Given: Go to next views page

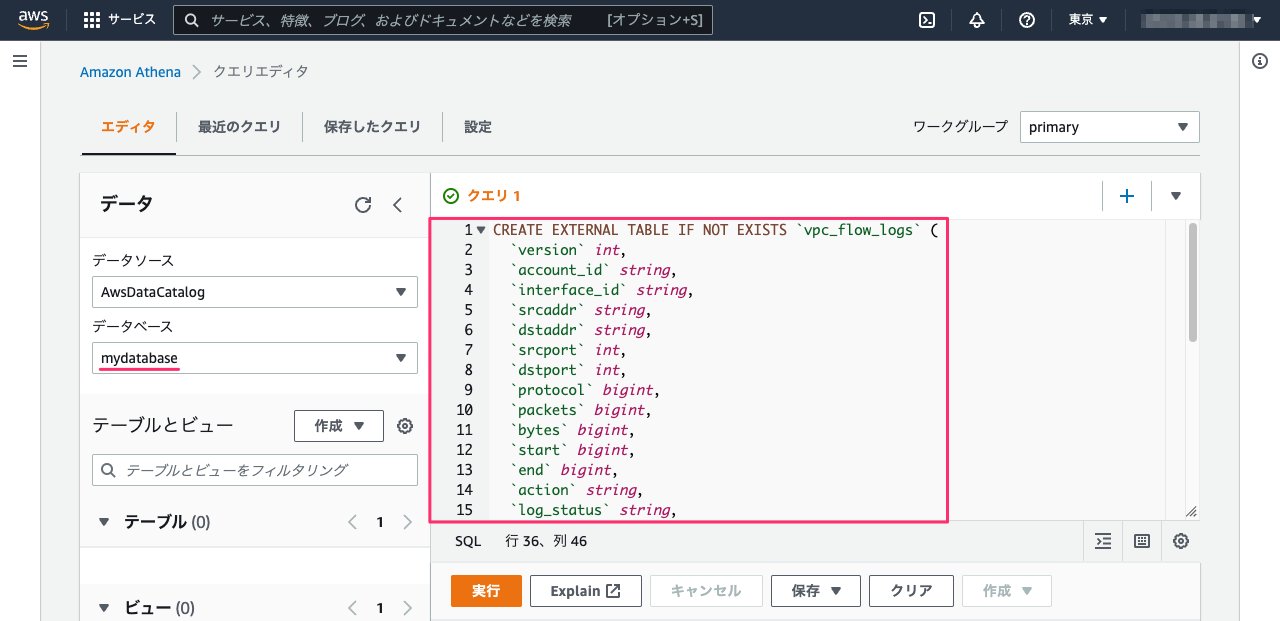Looking at the screenshot, I should tap(407, 608).
